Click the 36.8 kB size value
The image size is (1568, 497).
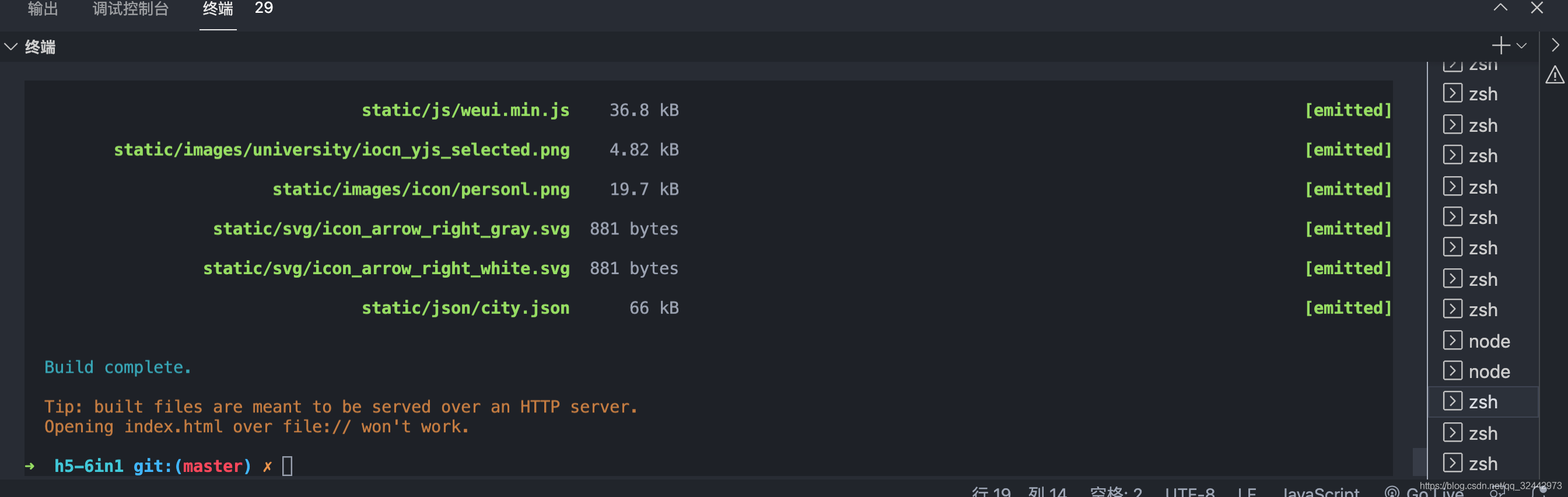pyautogui.click(x=644, y=110)
